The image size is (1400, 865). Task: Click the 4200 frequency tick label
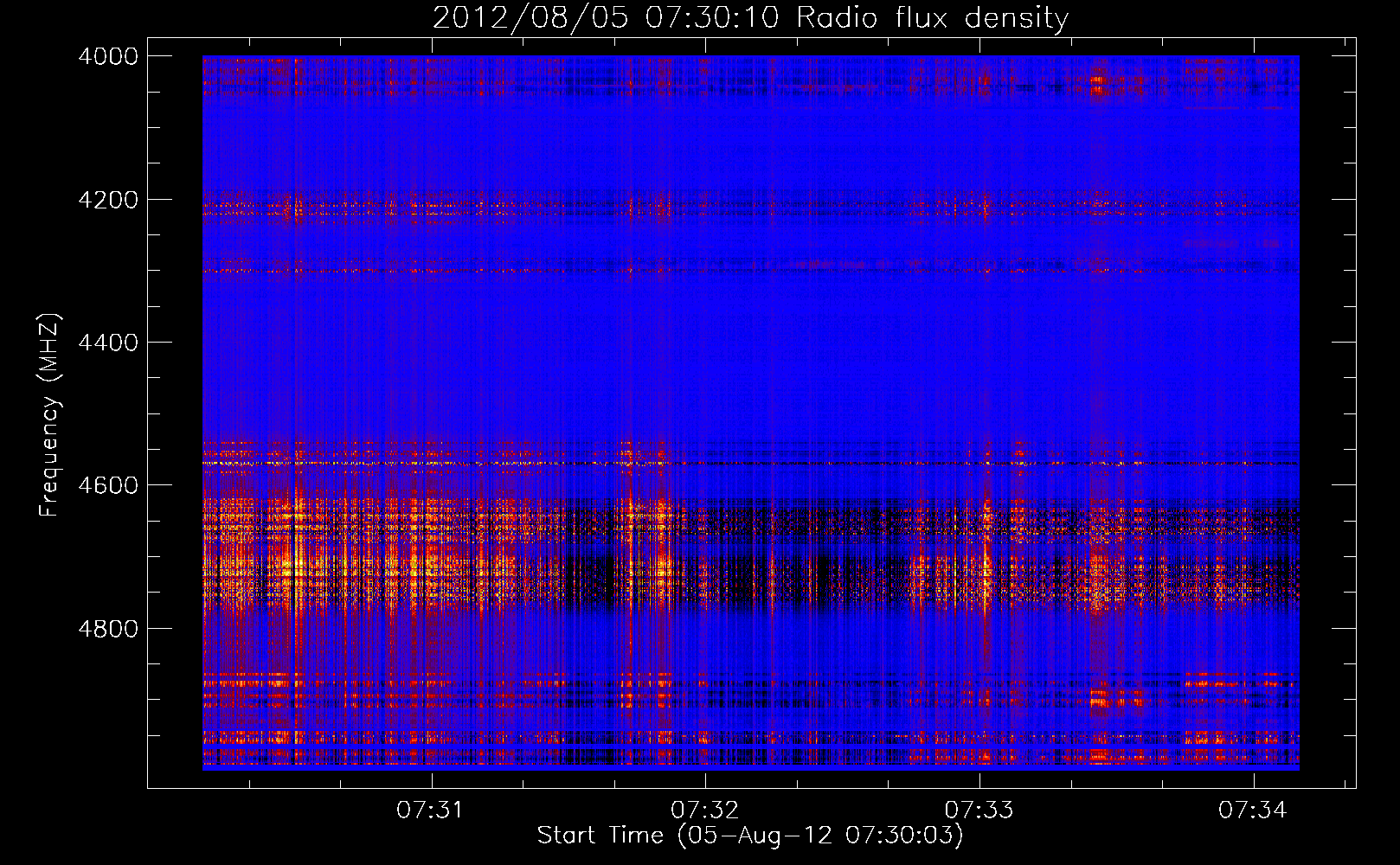(108, 200)
